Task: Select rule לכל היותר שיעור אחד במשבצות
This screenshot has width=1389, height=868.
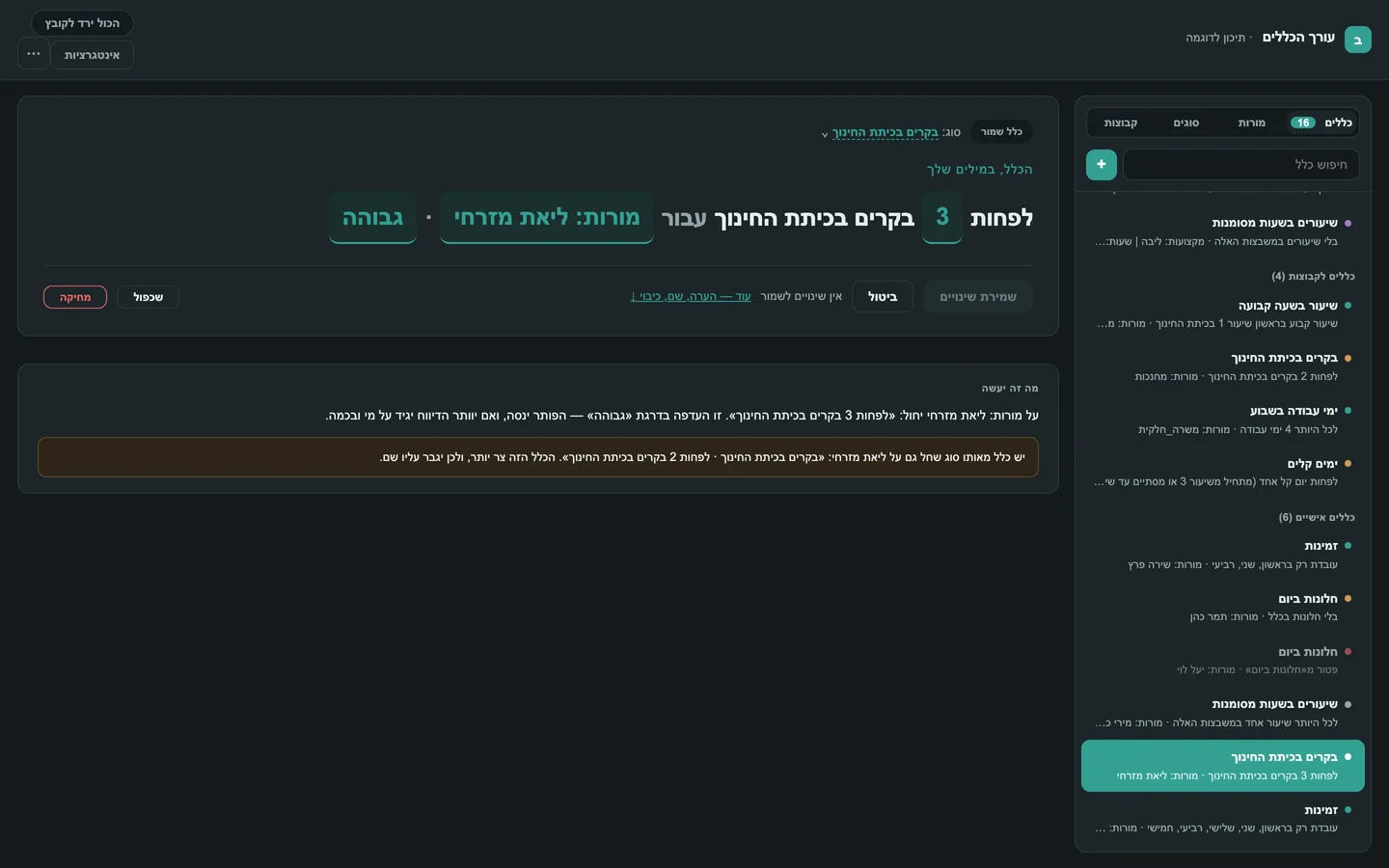Action: (x=1223, y=713)
